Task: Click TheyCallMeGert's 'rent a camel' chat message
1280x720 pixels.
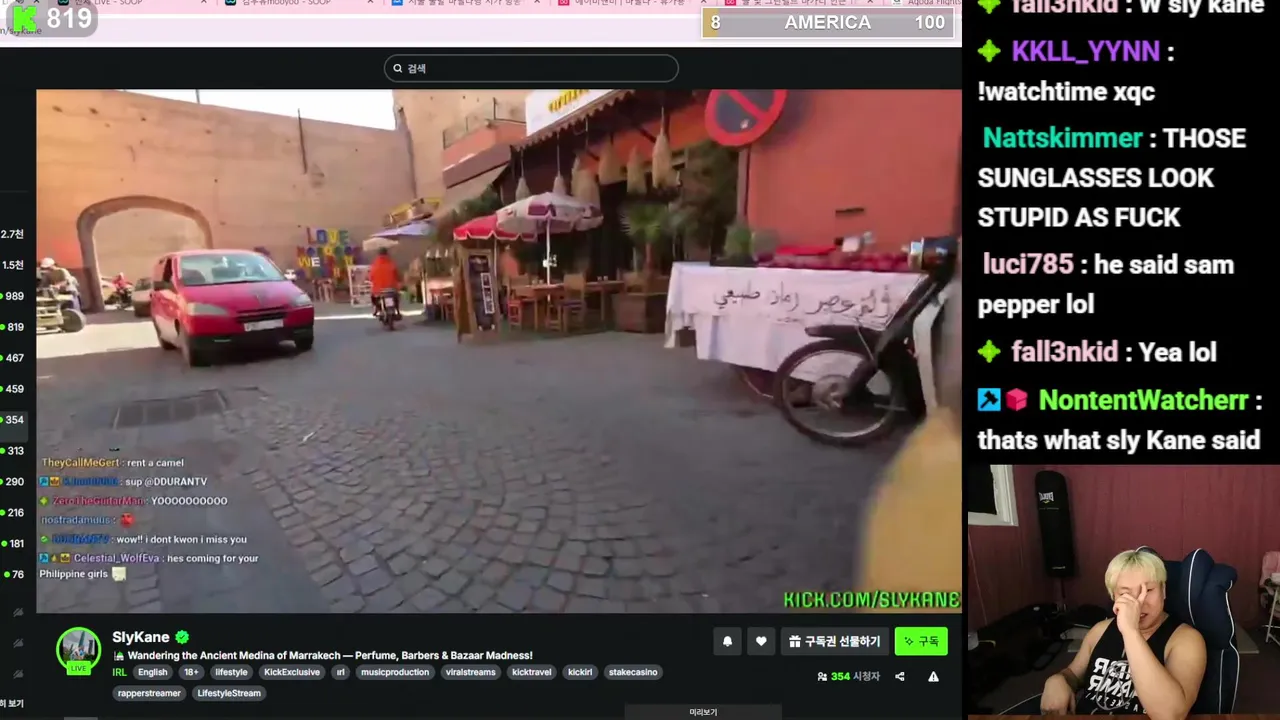Action: (113, 463)
